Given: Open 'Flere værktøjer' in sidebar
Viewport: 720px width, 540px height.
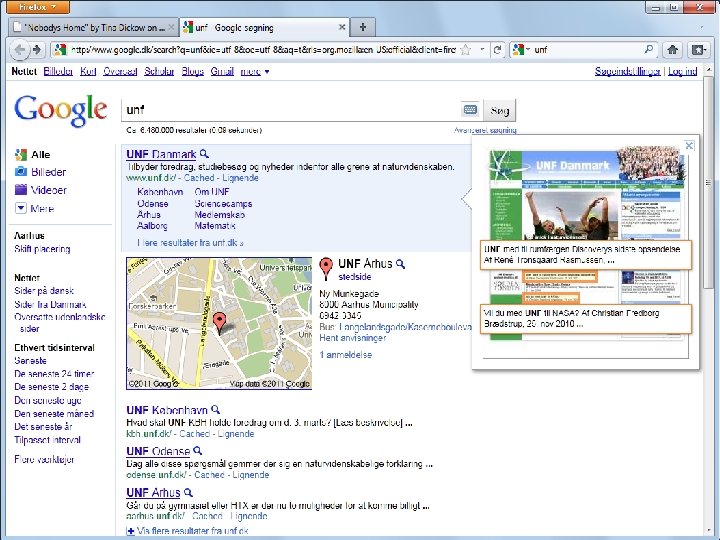Looking at the screenshot, I should (44, 460).
